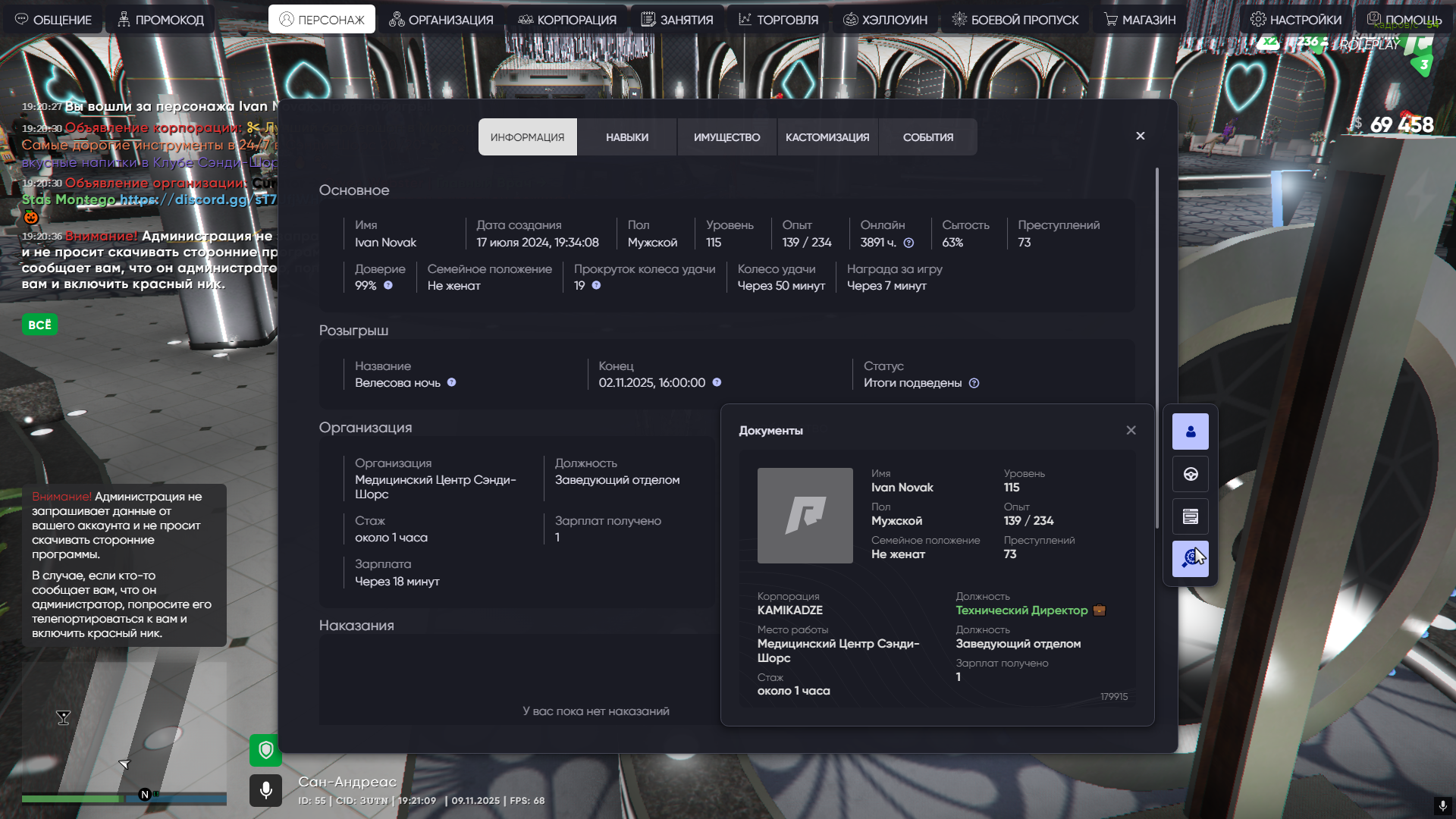Viewport: 1456px width, 819px height.
Task: Open the discord.gg link in chat
Action: point(199,200)
